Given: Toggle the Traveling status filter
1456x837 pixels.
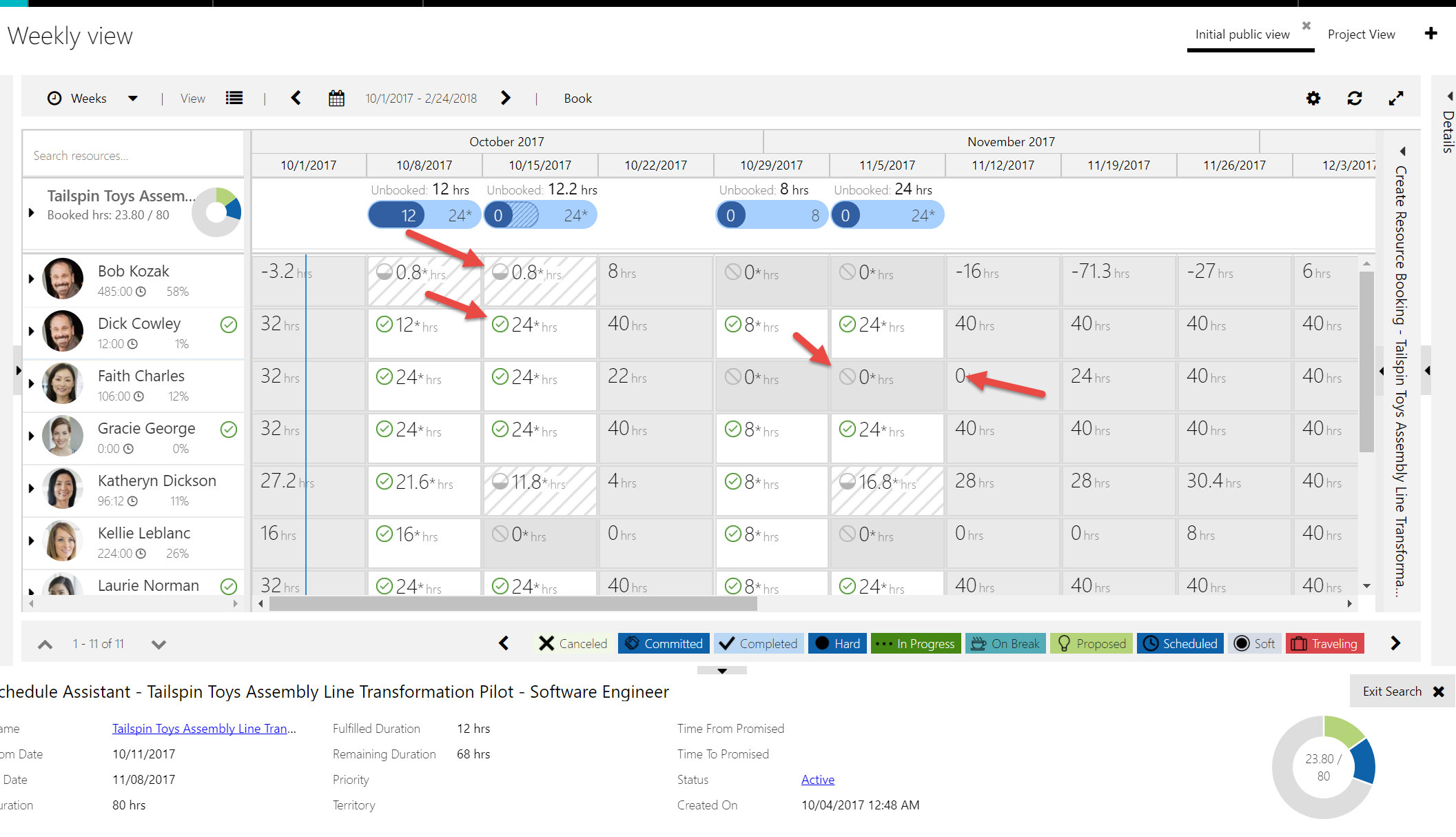Looking at the screenshot, I should click(1324, 643).
